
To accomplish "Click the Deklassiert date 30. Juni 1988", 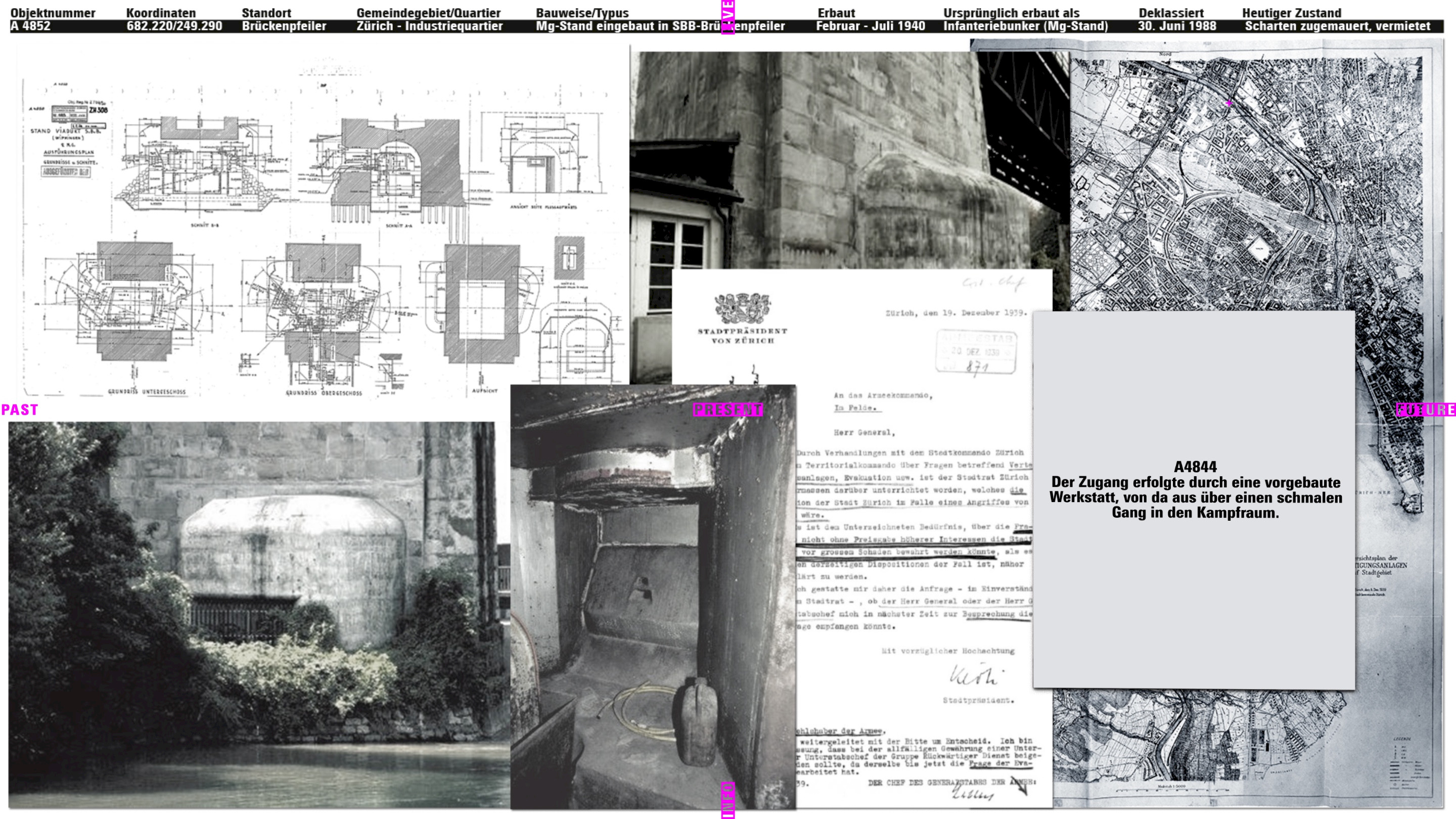I will click(x=1177, y=26).
